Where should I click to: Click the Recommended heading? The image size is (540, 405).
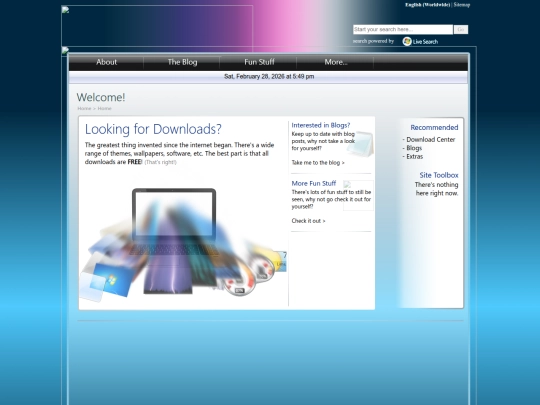click(x=434, y=127)
